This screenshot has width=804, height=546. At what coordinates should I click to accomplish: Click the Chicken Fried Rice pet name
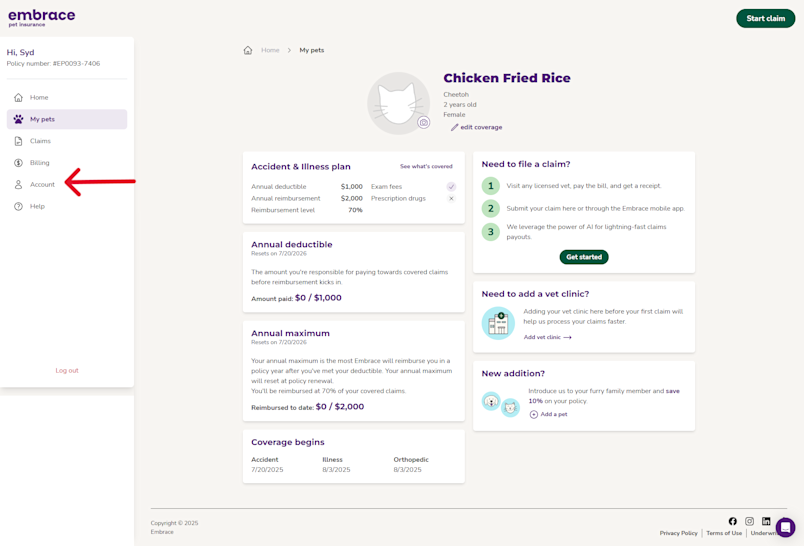507,78
